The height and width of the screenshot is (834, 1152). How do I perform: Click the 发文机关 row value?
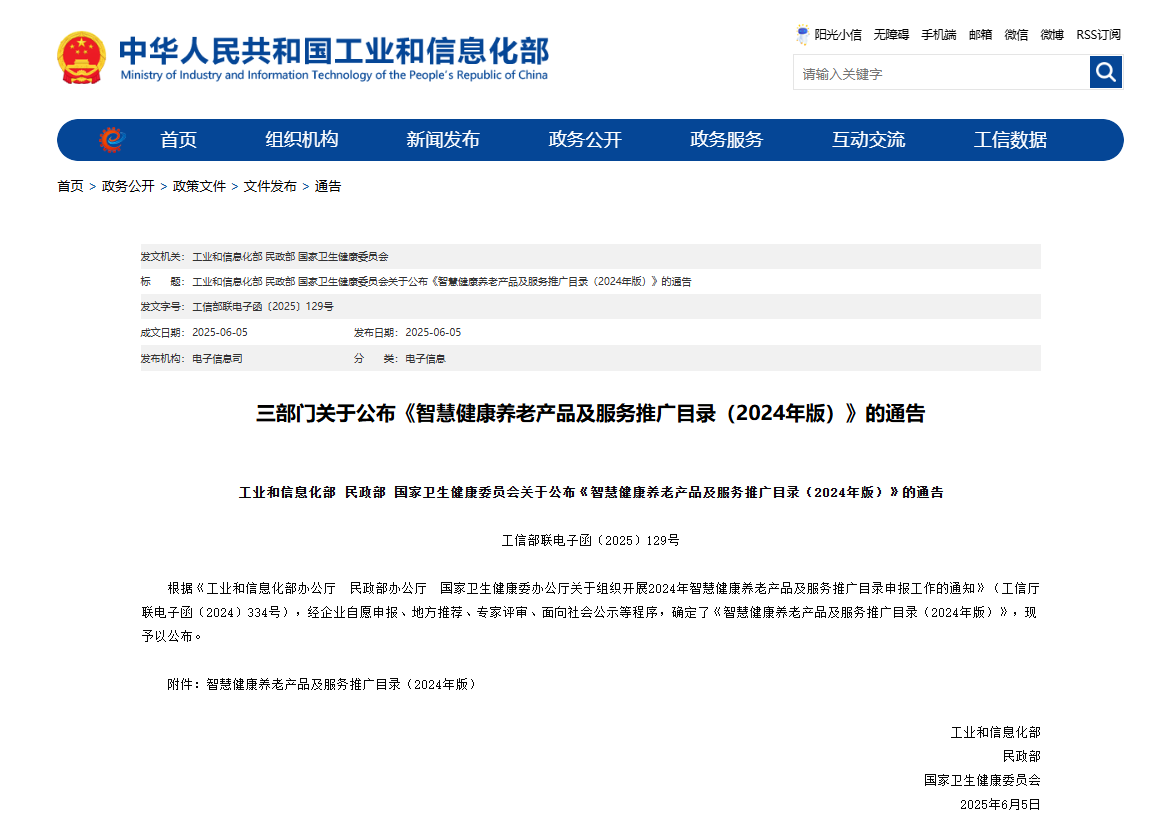point(290,256)
